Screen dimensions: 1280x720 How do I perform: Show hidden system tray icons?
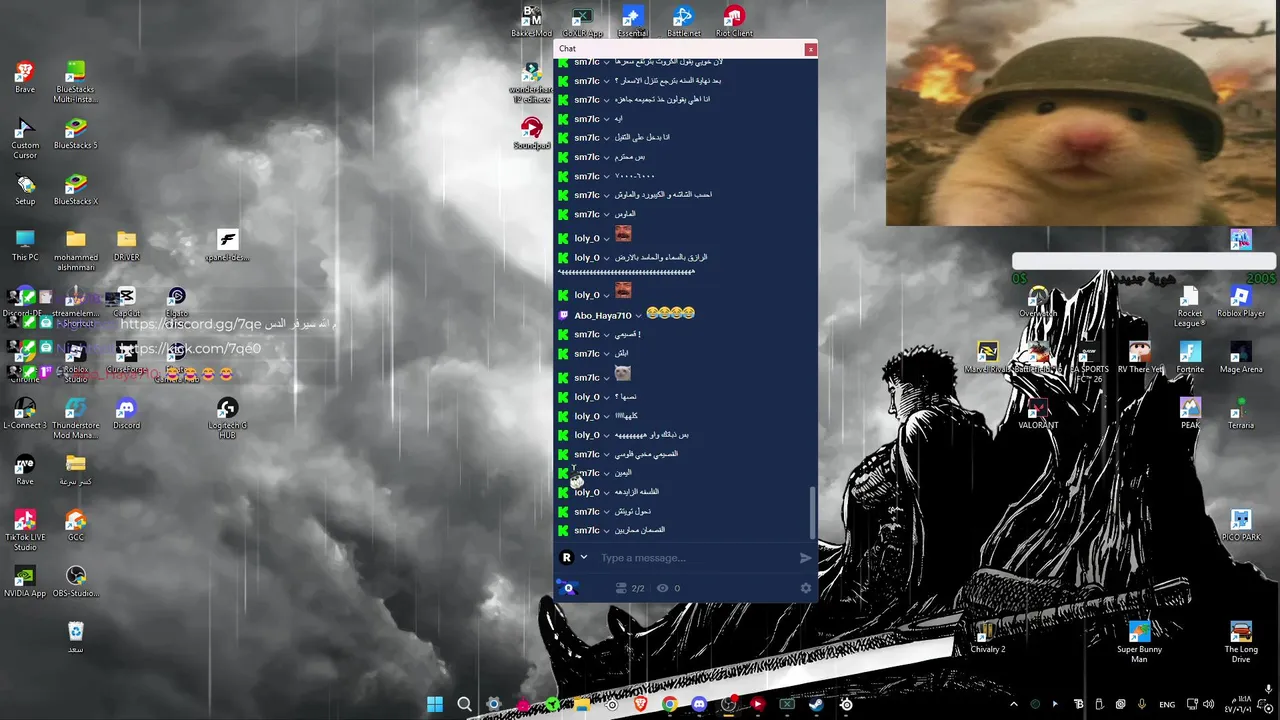pos(1013,704)
